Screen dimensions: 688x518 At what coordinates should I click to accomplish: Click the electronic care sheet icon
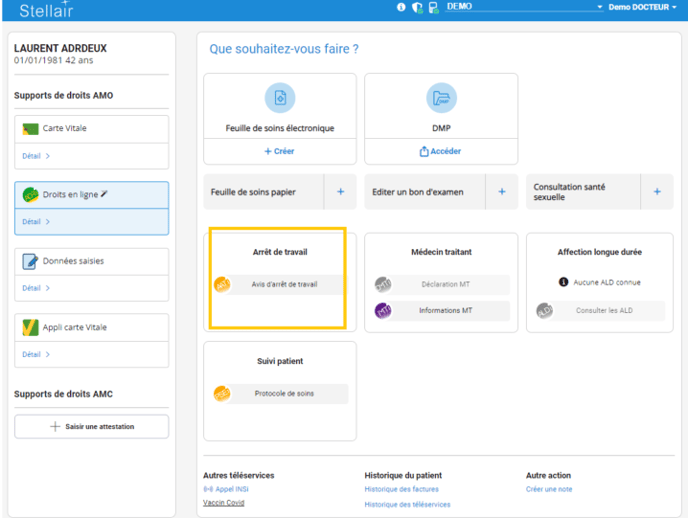tap(280, 98)
